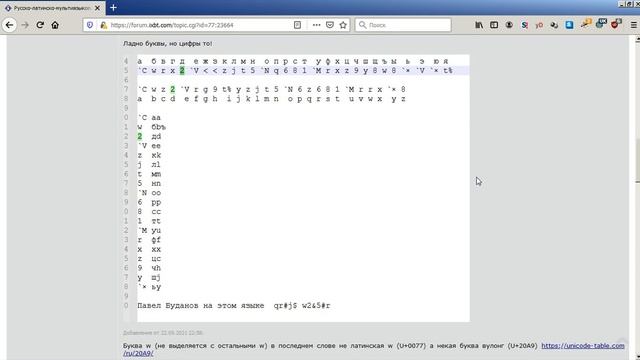Reload the current page

click(x=40, y=25)
